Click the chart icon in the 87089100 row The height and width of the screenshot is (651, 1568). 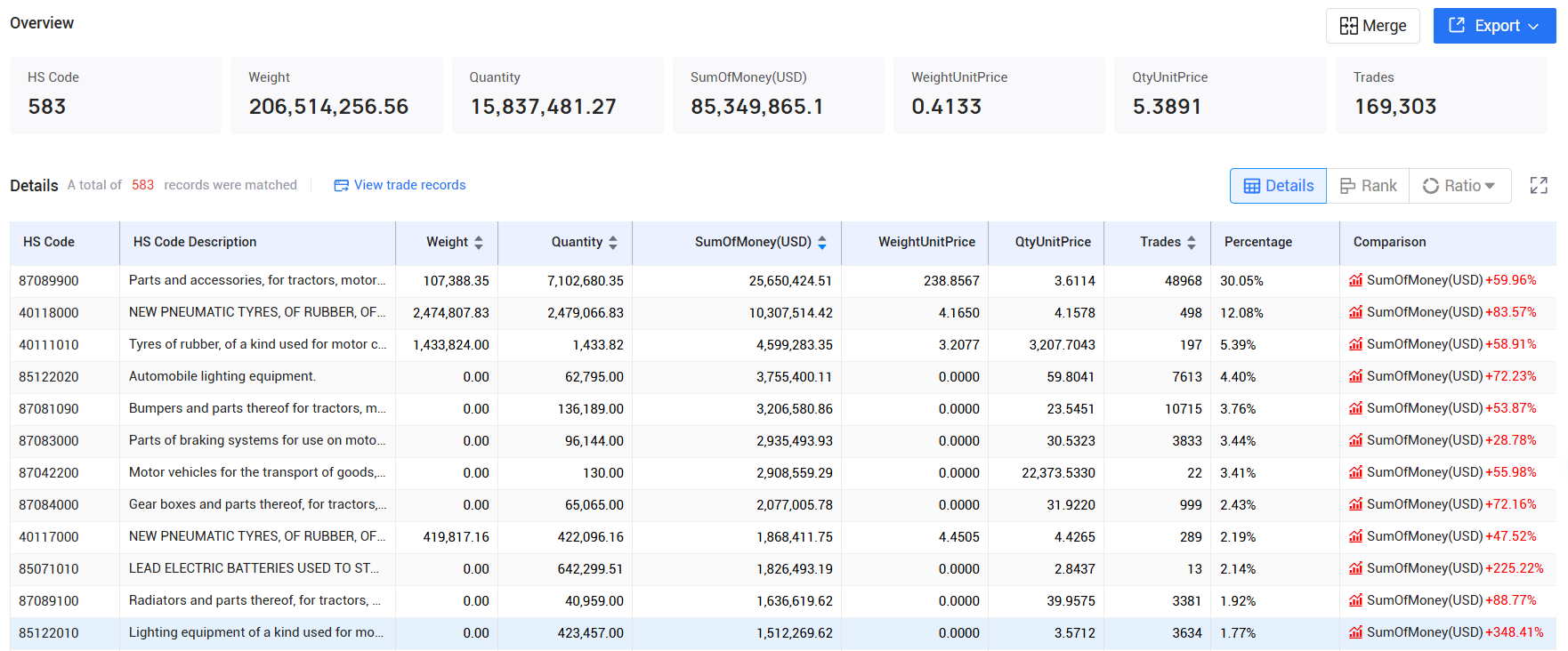tap(1355, 600)
